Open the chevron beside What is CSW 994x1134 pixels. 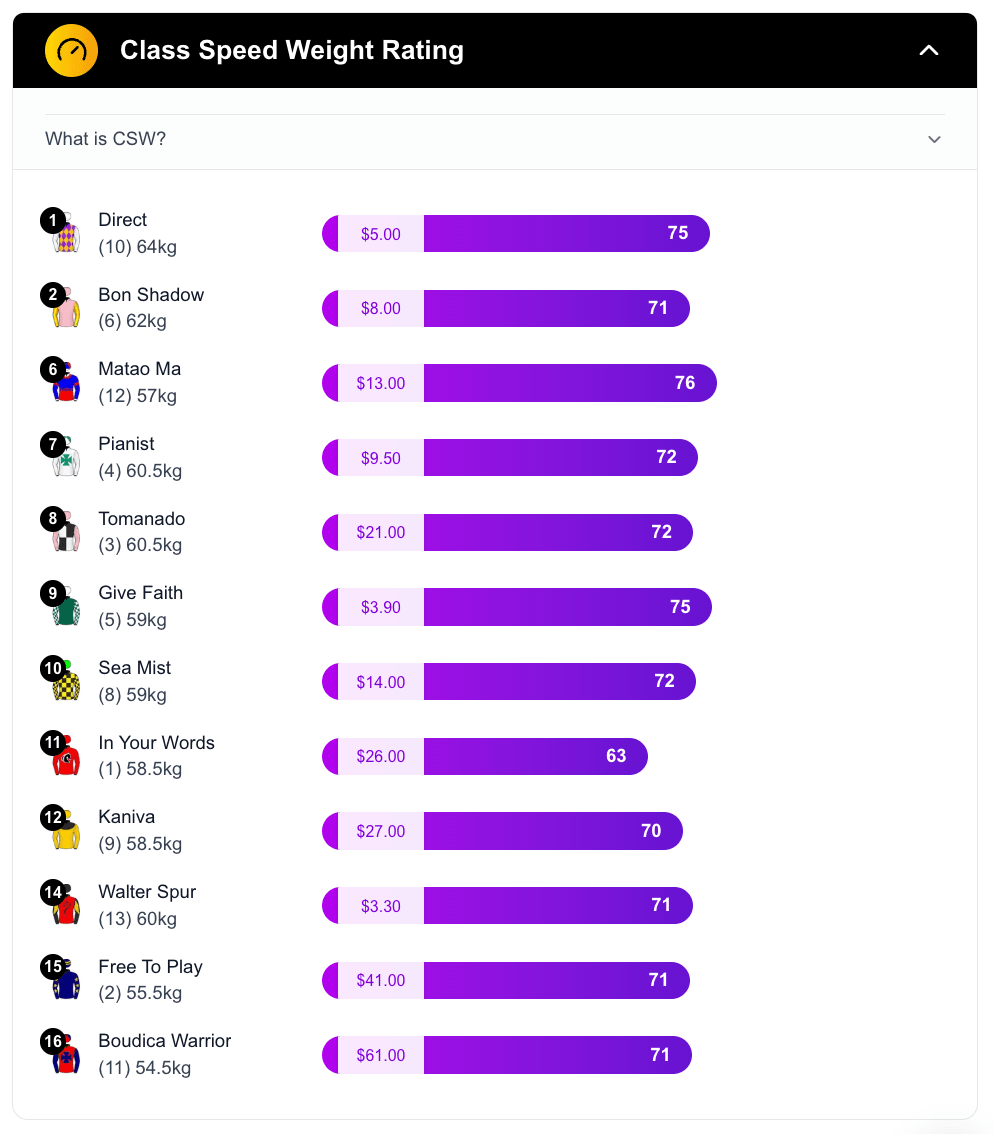934,139
